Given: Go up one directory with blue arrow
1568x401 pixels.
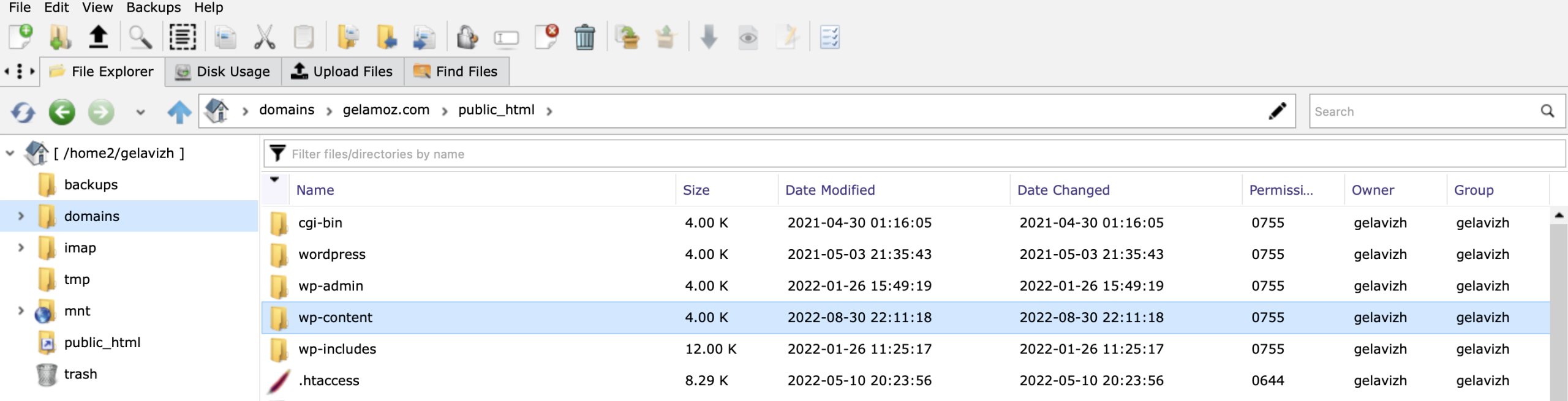Looking at the screenshot, I should tap(179, 112).
